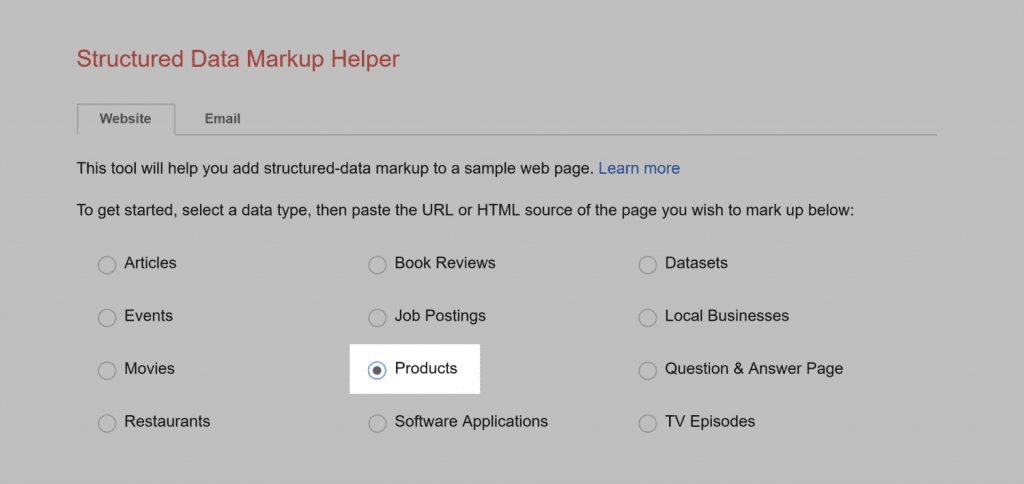Select the Movies radio option
The image size is (1024, 484).
[107, 371]
